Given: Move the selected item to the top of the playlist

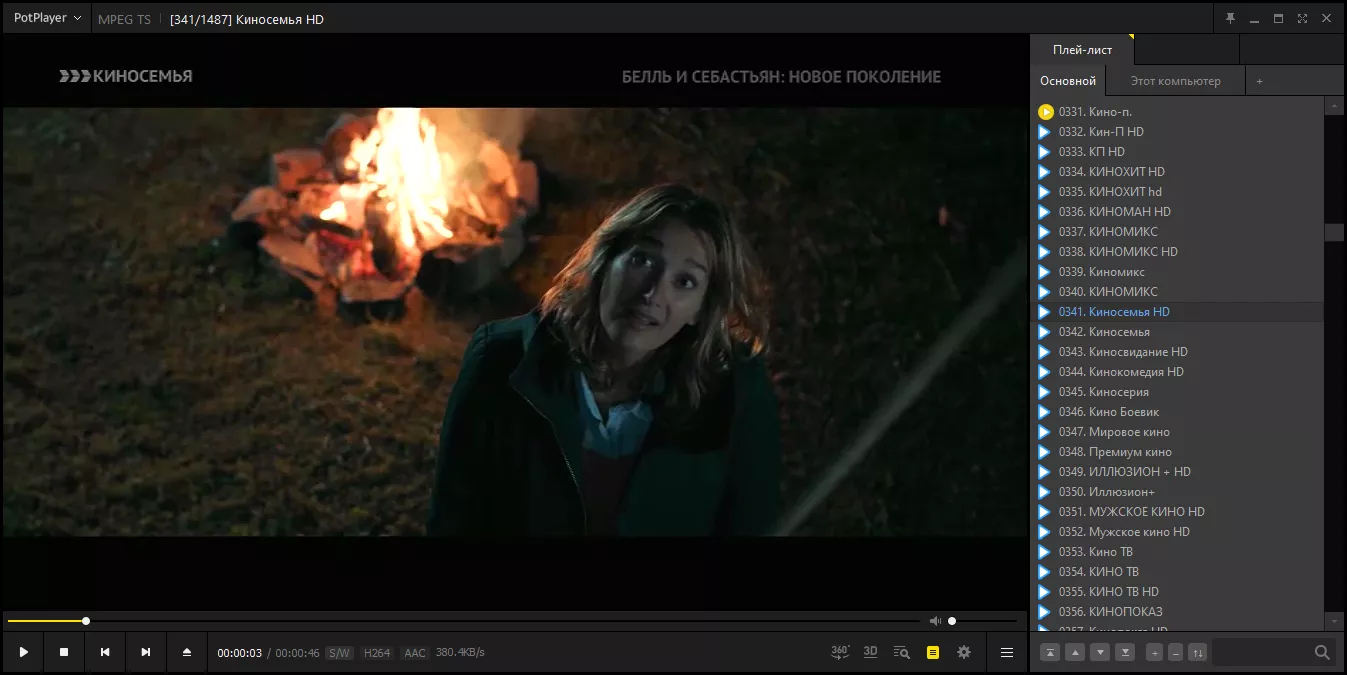Looking at the screenshot, I should (x=1050, y=652).
